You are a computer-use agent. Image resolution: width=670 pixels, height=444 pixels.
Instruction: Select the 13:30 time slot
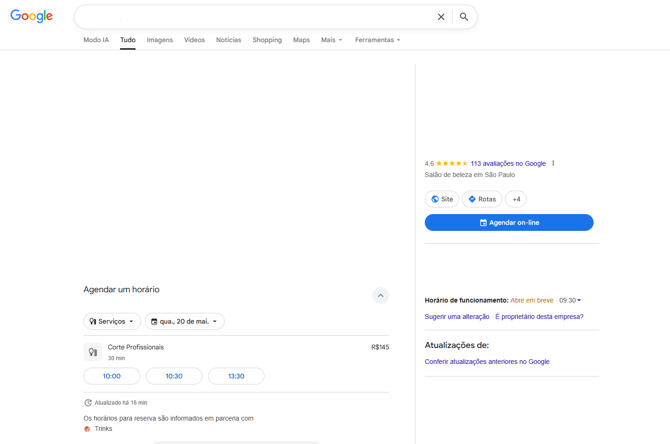[x=236, y=376]
